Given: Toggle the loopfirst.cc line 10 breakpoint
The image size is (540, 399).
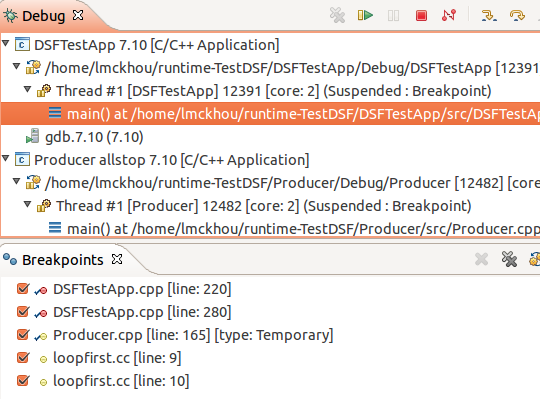Looking at the screenshot, I should pos(23,380).
